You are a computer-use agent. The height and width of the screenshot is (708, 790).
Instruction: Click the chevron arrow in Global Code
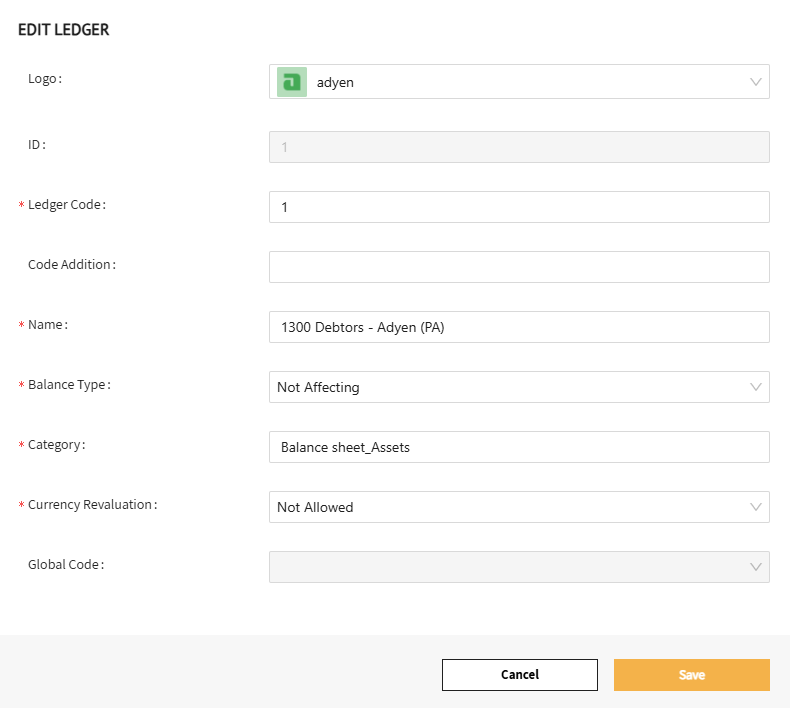pos(756,567)
